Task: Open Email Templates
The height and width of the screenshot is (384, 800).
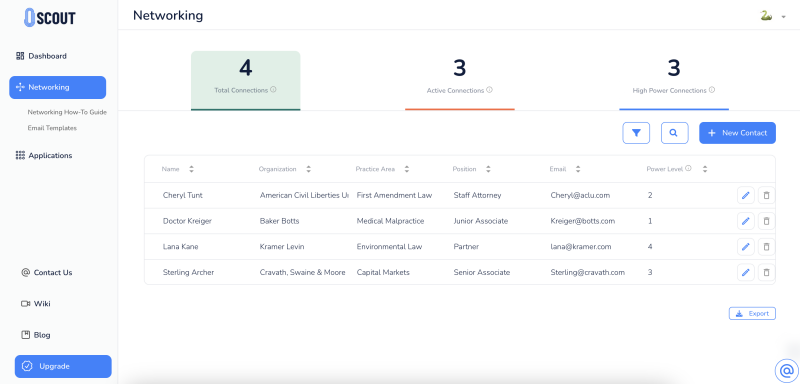Action: click(52, 128)
